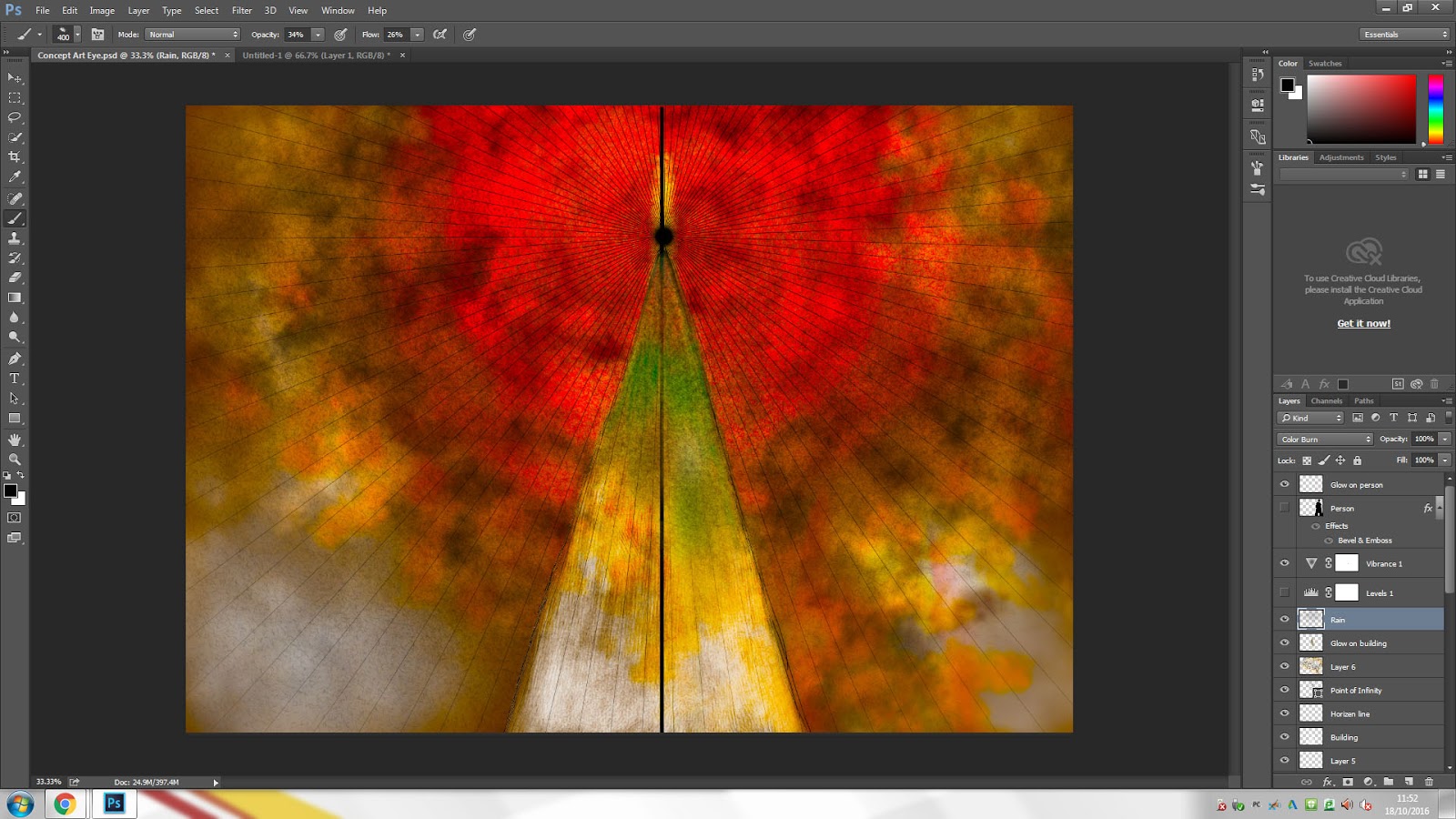Hide the Rain layer
This screenshot has width=1456, height=819.
click(x=1285, y=620)
